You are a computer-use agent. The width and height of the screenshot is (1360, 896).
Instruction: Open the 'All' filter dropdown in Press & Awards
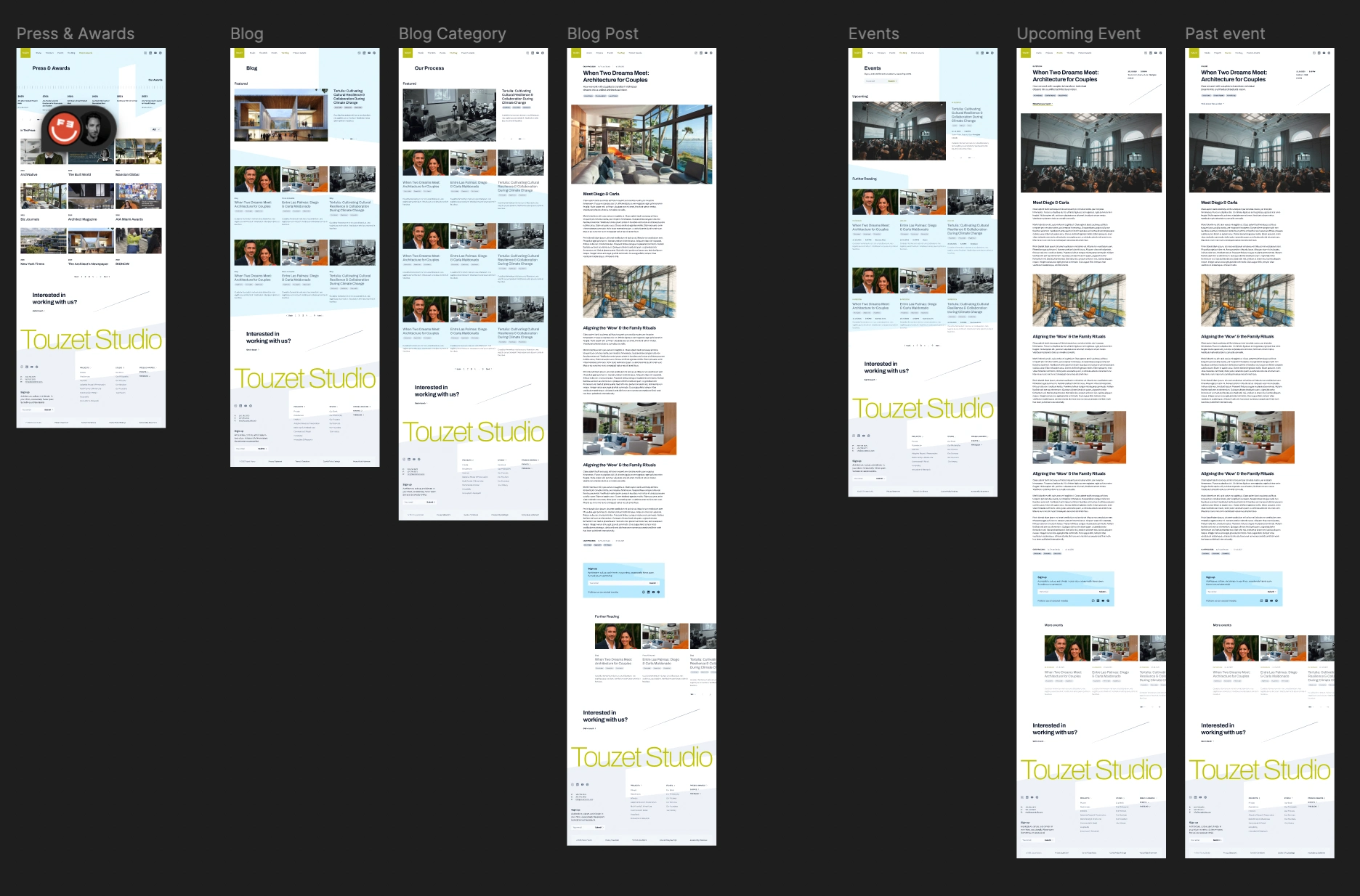(x=155, y=130)
